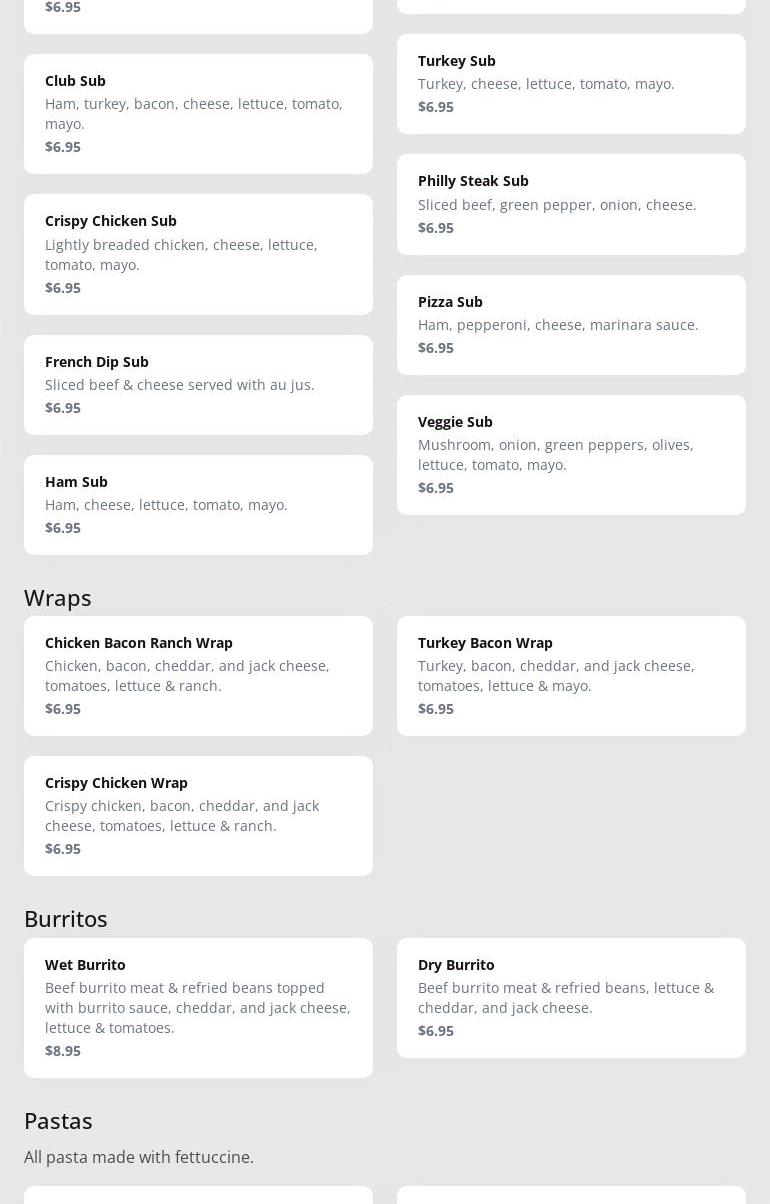Pick the Ham Sub item

(198, 504)
